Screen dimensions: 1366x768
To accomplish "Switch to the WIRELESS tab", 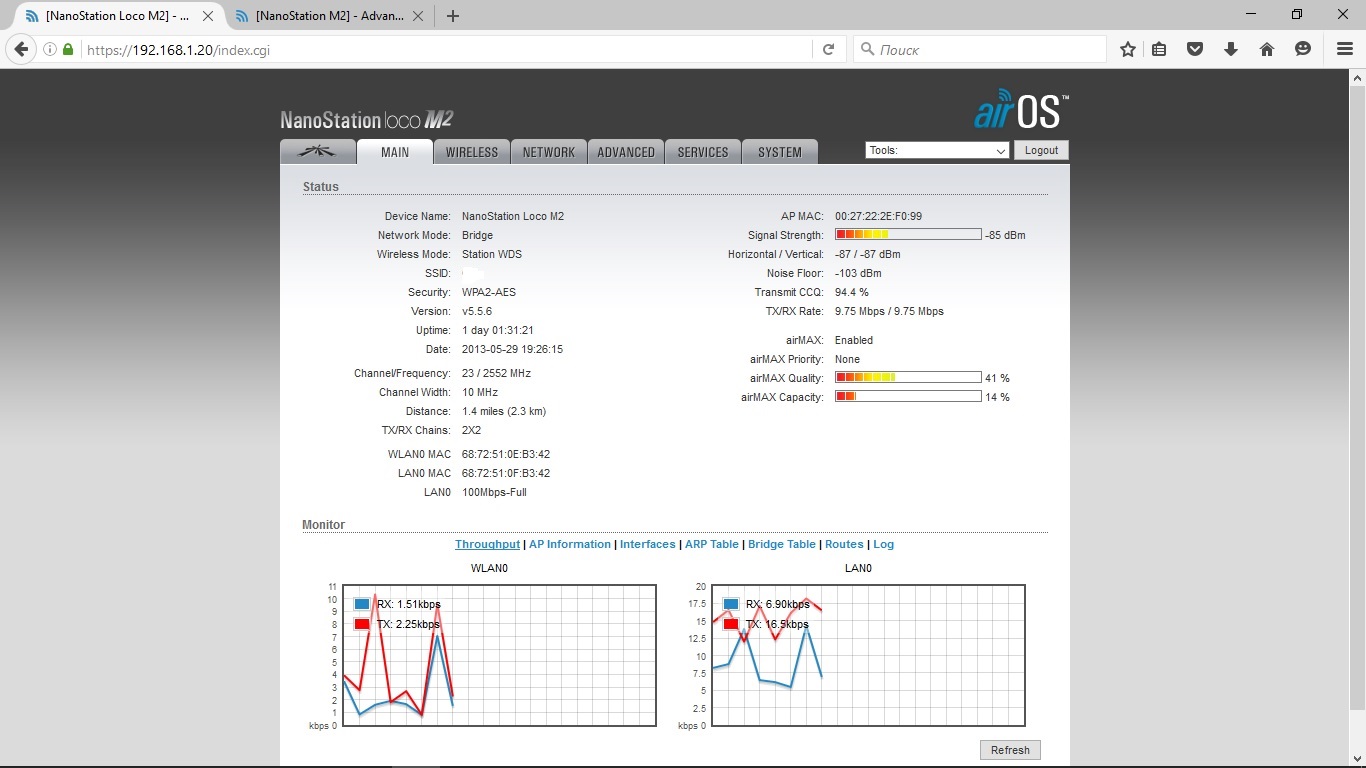I will [x=472, y=152].
